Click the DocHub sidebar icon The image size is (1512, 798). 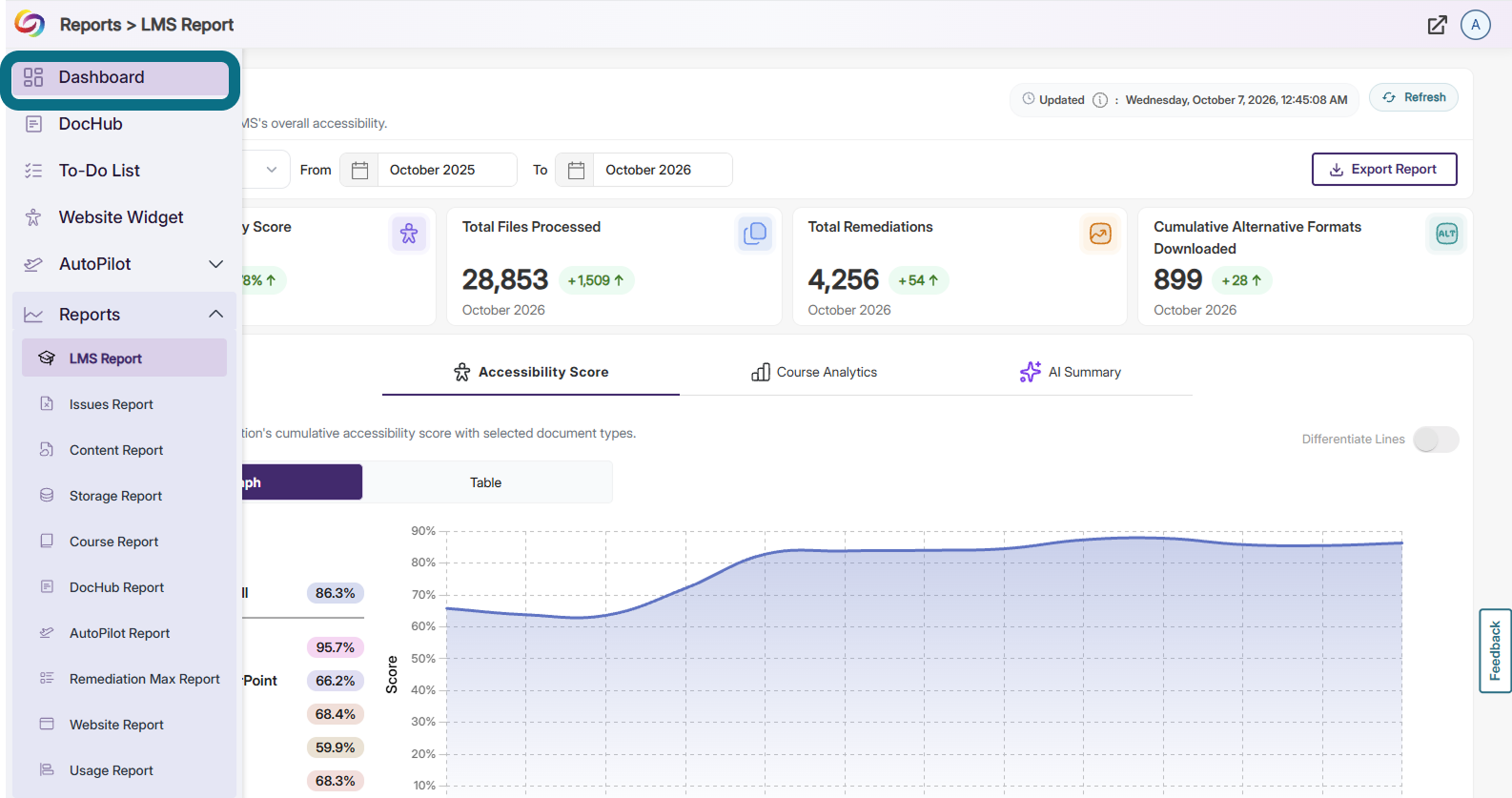[x=33, y=124]
